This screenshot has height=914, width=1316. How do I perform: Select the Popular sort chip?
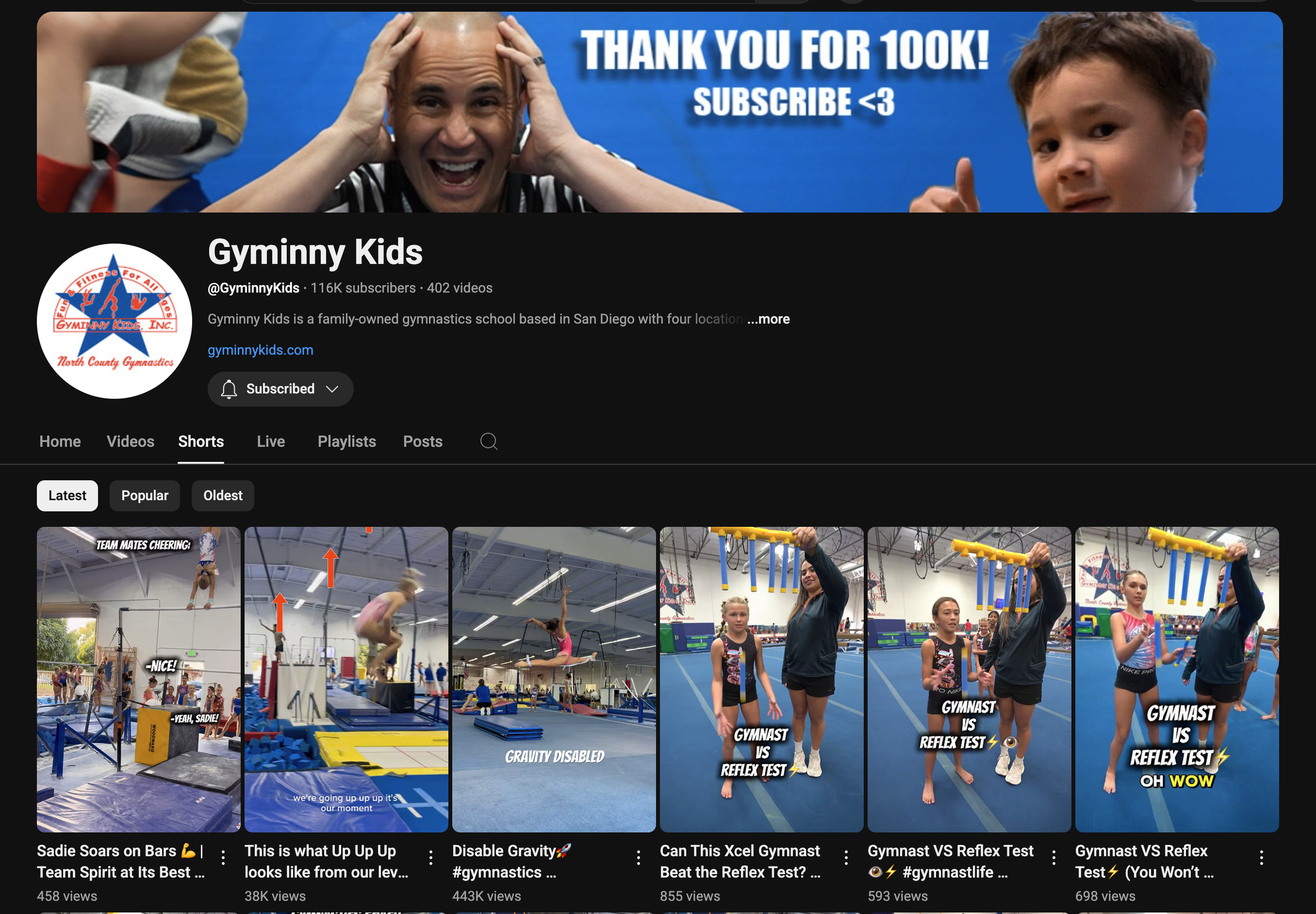click(144, 495)
